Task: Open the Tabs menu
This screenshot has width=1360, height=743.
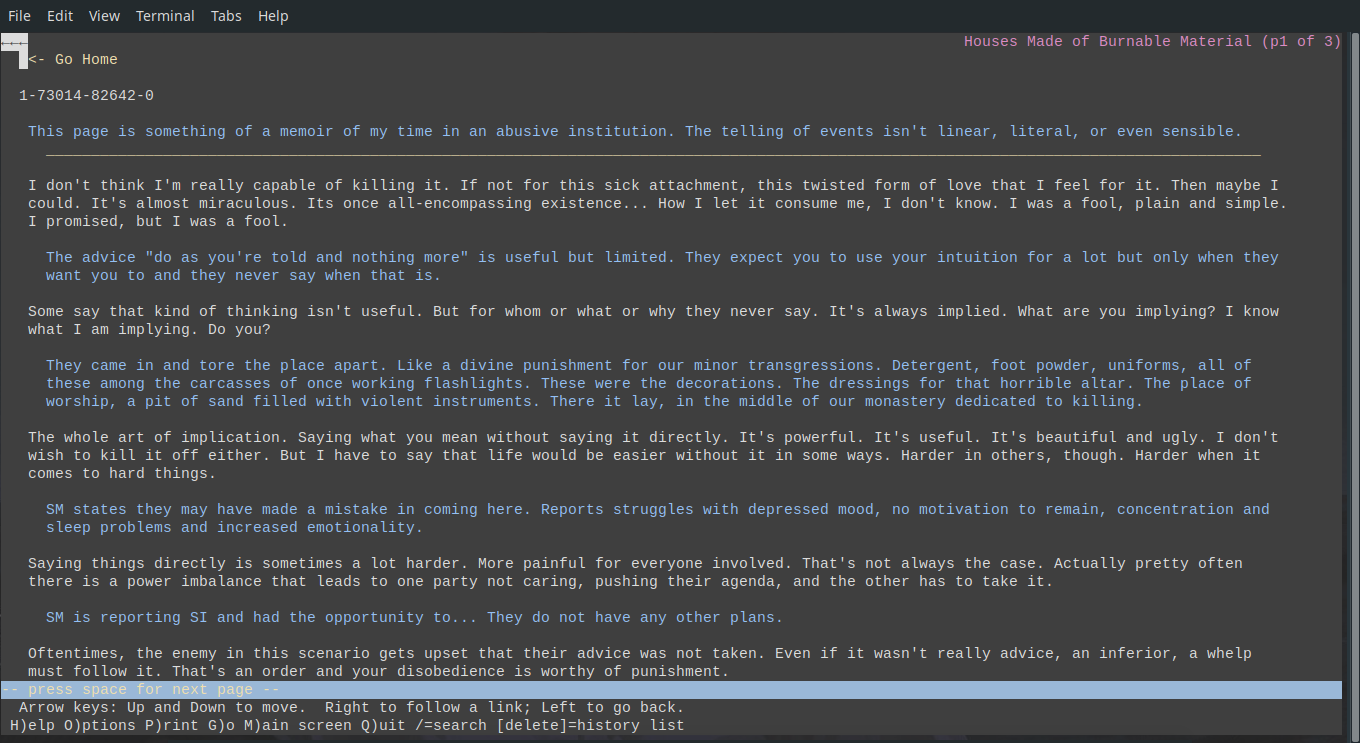Action: pyautogui.click(x=226, y=16)
